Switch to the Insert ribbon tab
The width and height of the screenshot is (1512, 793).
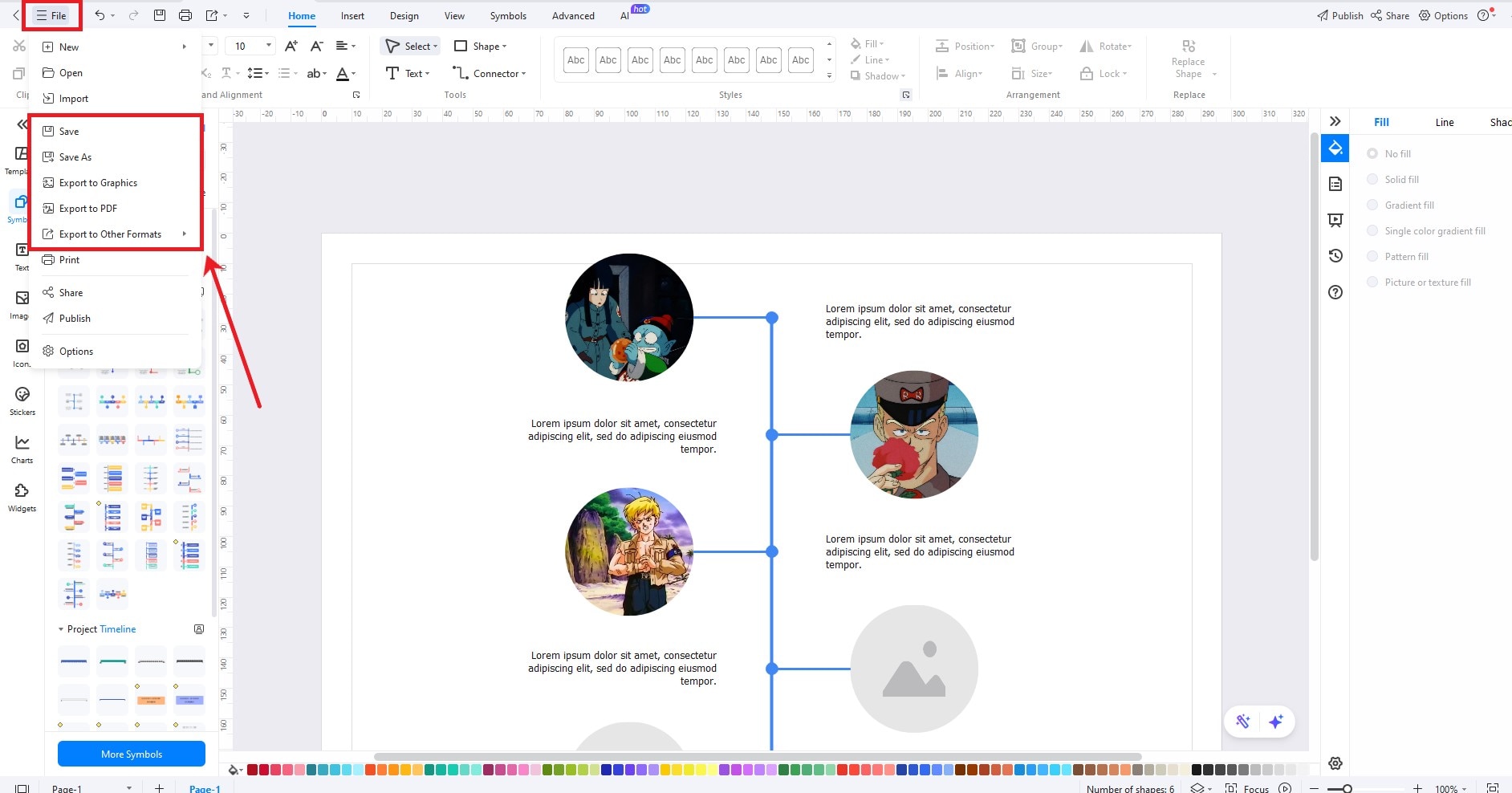click(352, 15)
